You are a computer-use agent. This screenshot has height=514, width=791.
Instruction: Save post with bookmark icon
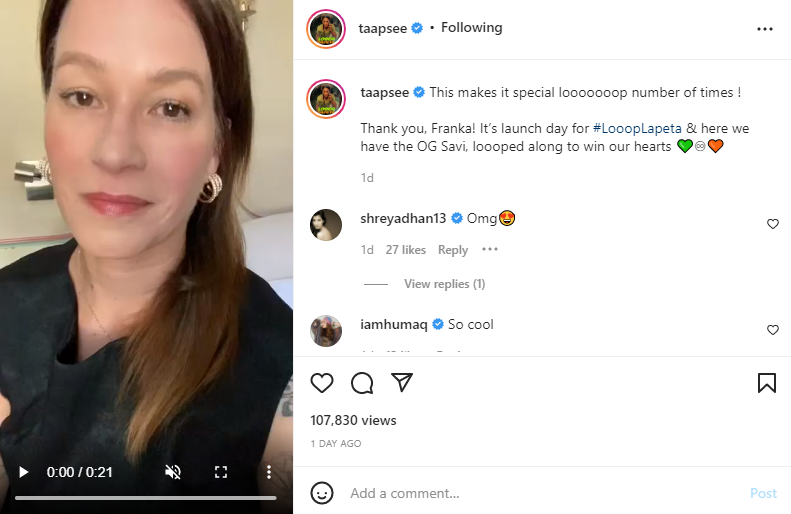[766, 383]
